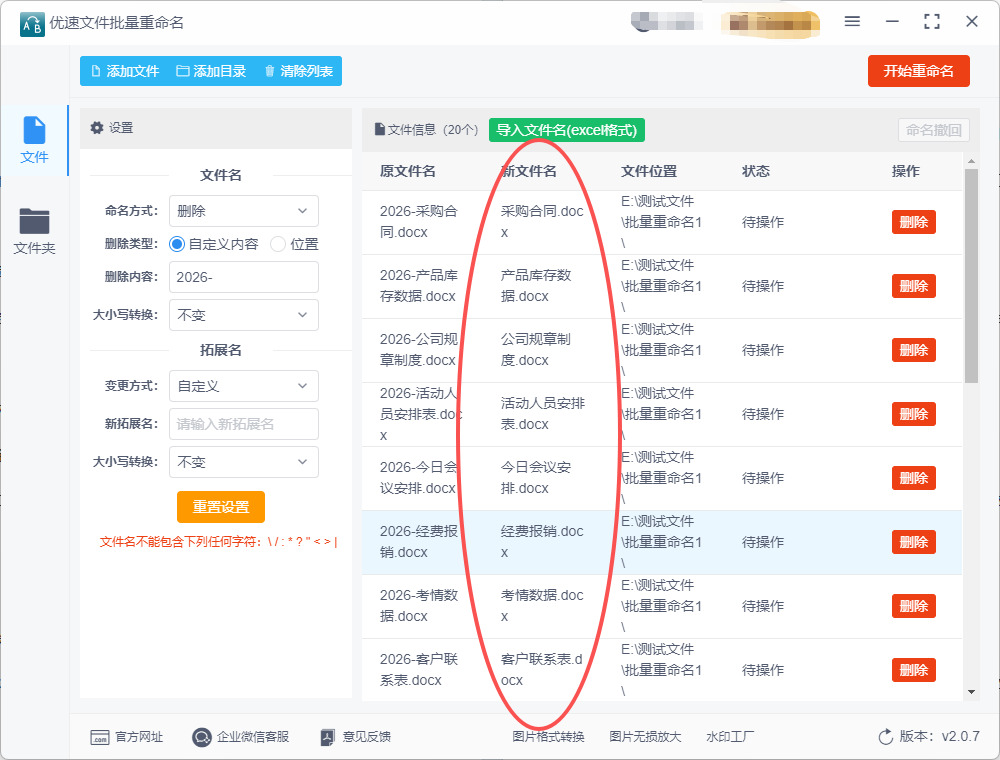The height and width of the screenshot is (760, 1000).
Task: Click the 意见反馈 feedback icon
Action: point(327,737)
